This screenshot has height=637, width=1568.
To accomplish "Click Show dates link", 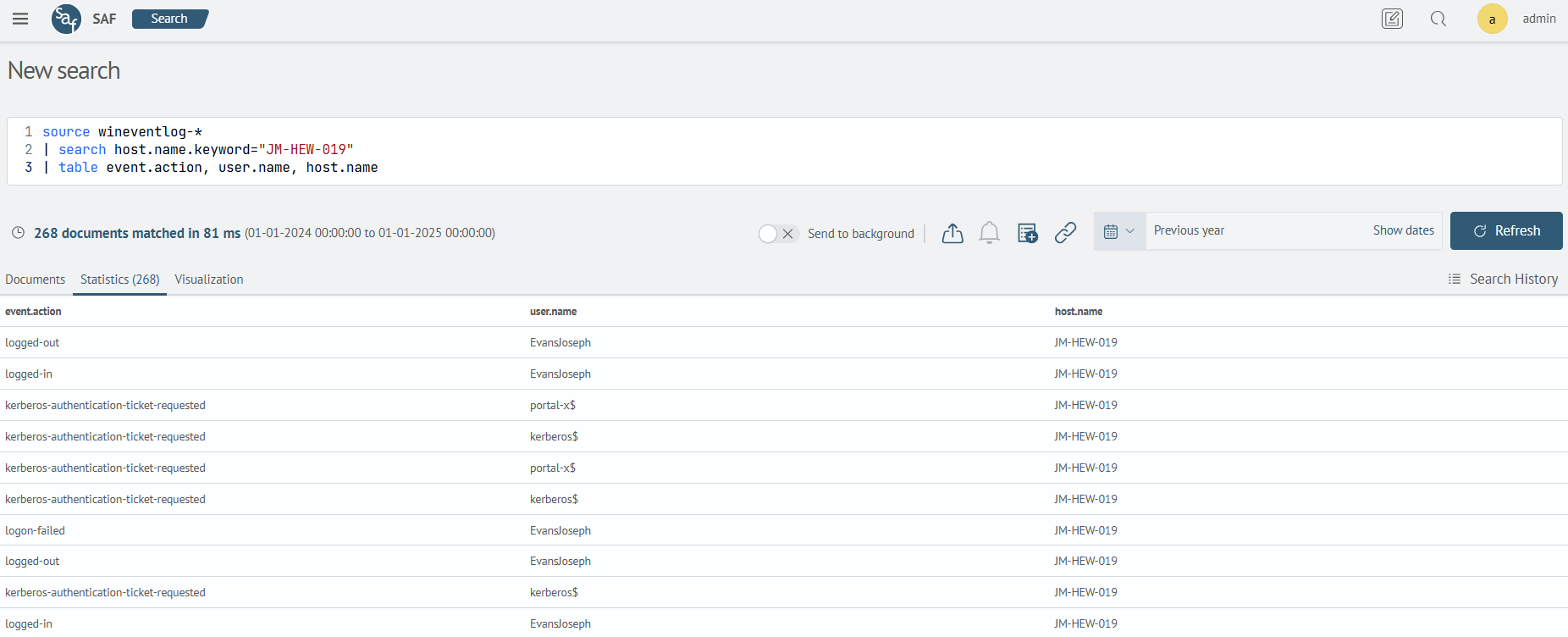I will click(x=1403, y=230).
